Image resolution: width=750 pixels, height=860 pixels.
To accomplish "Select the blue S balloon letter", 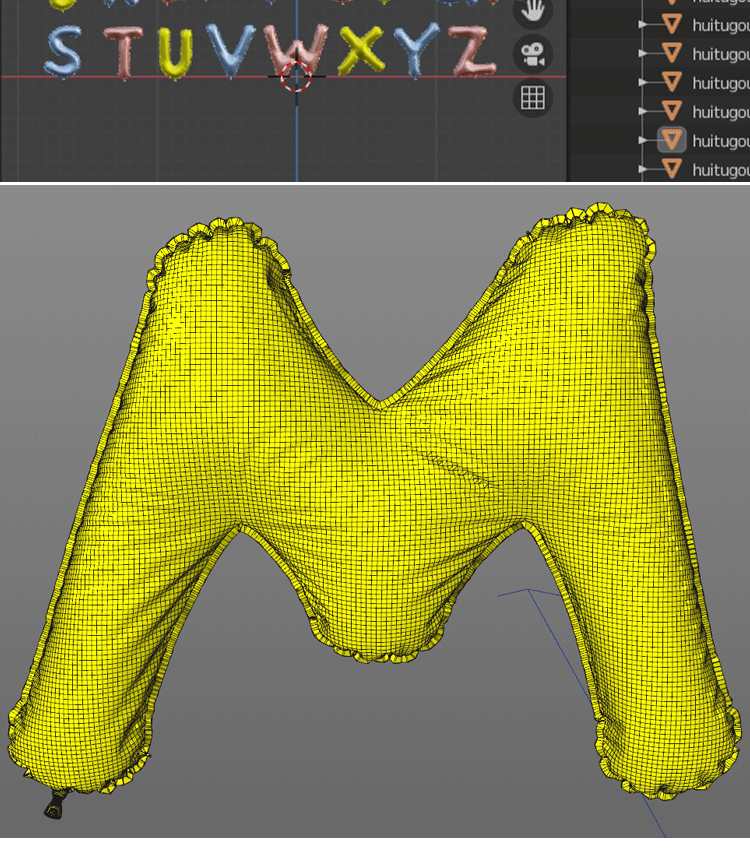I will 64,52.
